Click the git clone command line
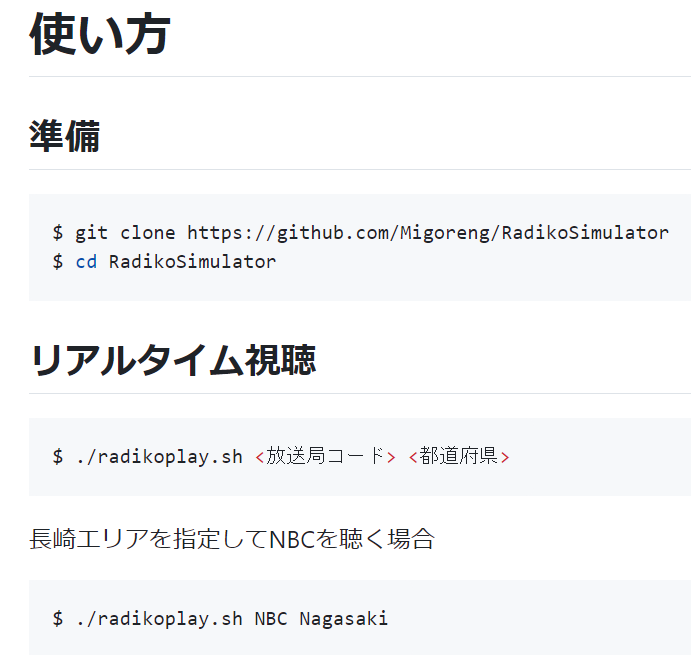This screenshot has width=691, height=655. [x=360, y=233]
